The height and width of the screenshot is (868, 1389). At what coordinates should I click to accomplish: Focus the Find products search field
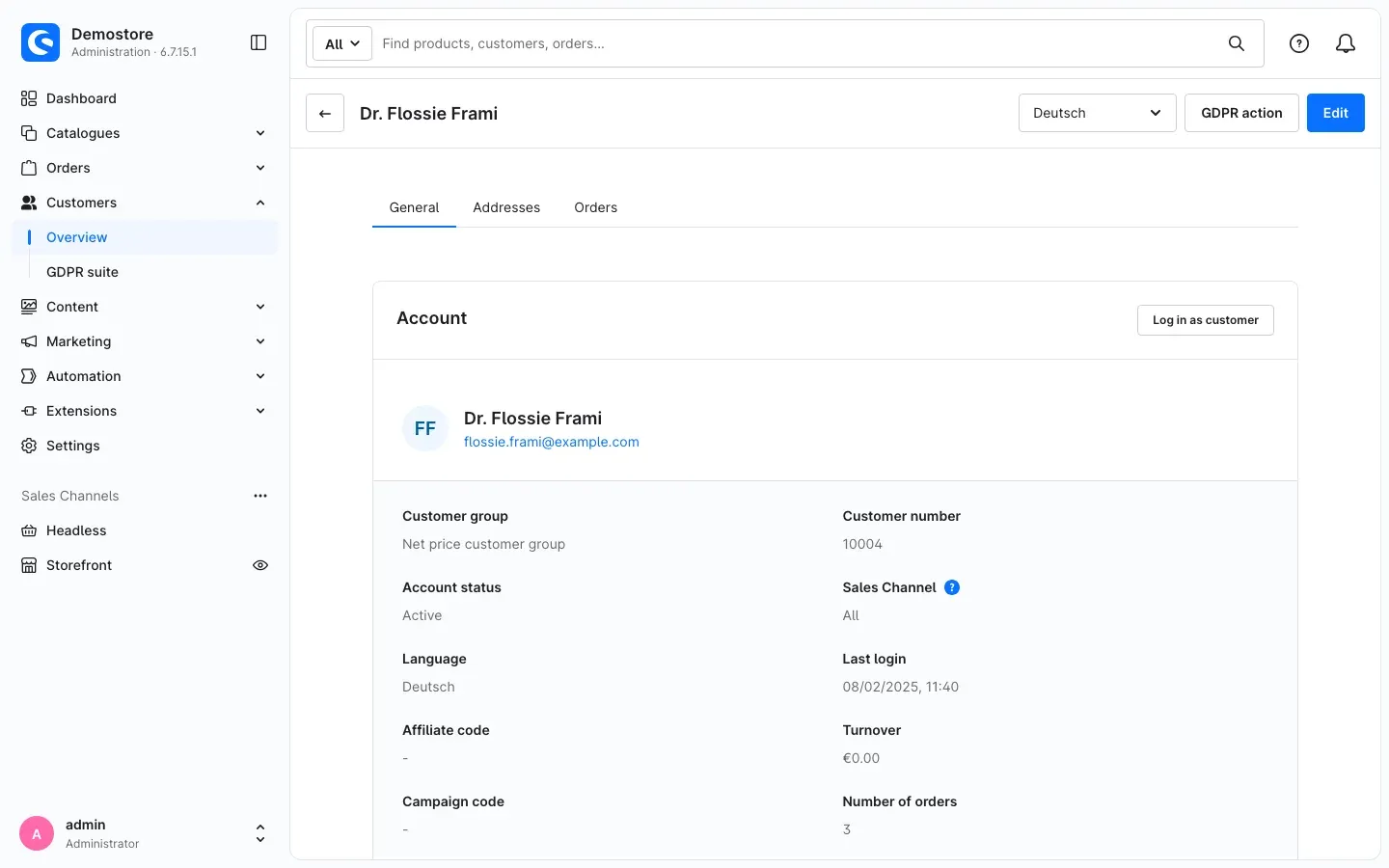(x=796, y=43)
